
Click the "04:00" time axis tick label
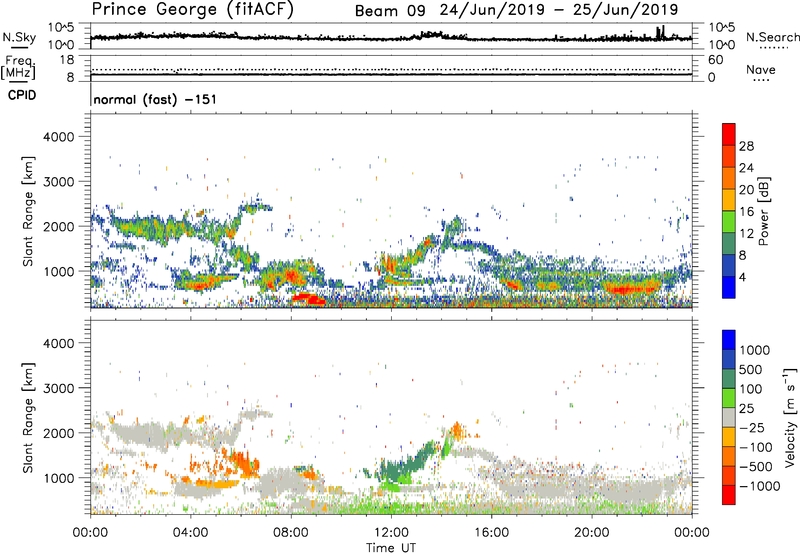(190, 533)
